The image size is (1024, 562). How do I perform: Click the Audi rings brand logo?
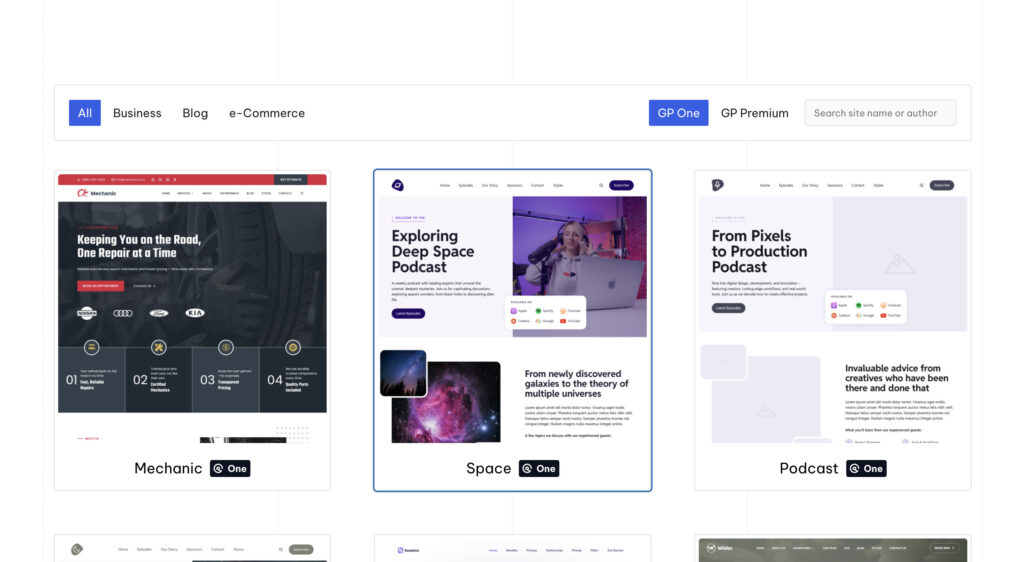pos(123,313)
